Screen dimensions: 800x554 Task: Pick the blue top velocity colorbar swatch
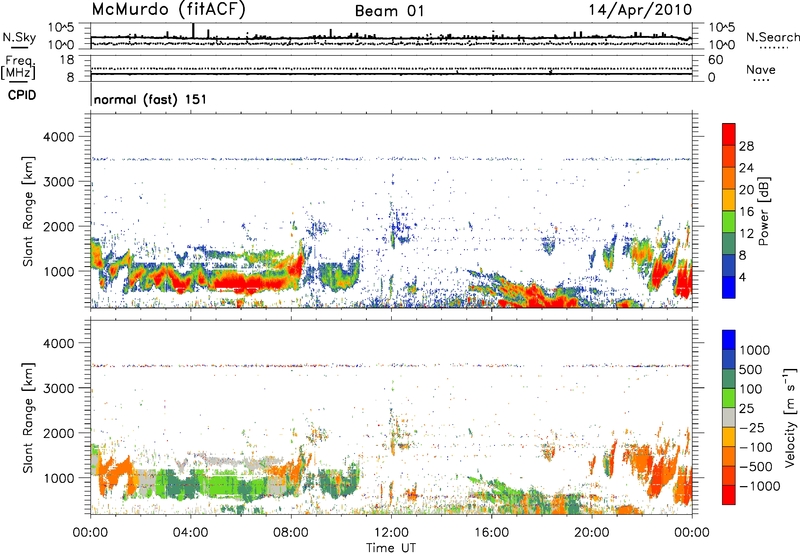(x=729, y=340)
